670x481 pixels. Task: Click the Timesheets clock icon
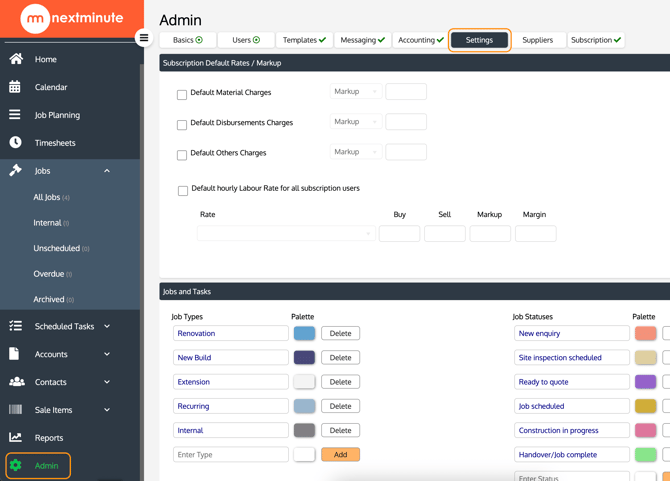[x=15, y=143]
